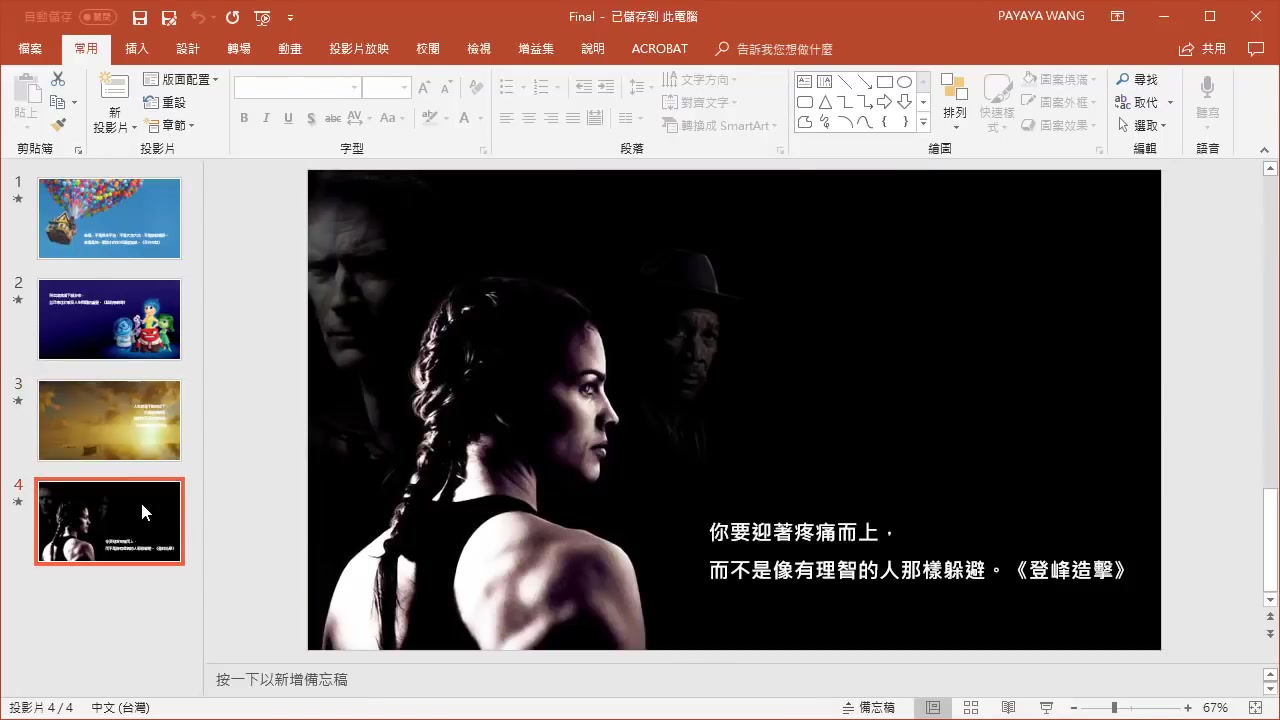
Task: Select the triangle shape in shapes gallery
Action: (825, 102)
